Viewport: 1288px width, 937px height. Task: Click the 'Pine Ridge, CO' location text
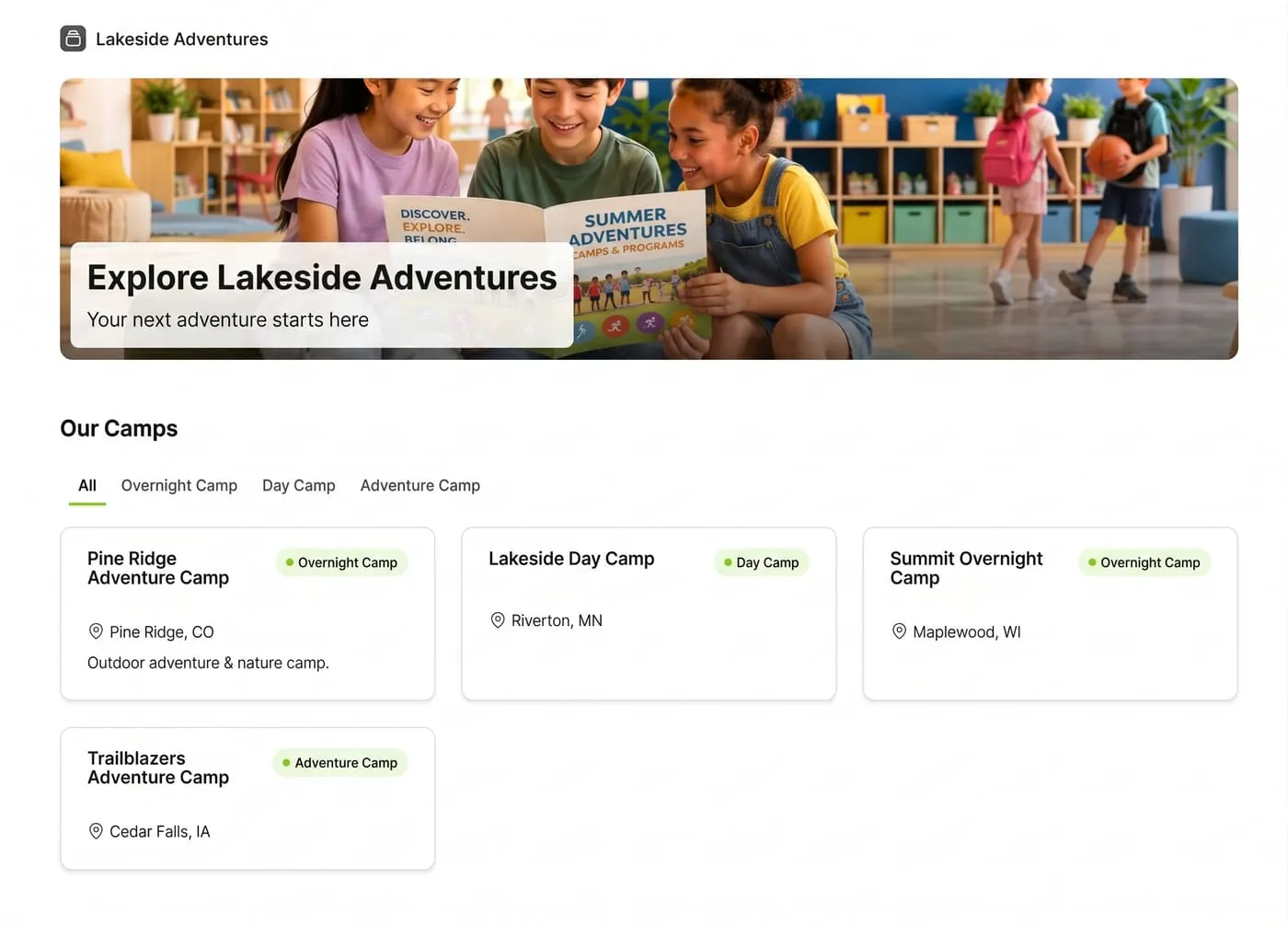pyautogui.click(x=162, y=631)
